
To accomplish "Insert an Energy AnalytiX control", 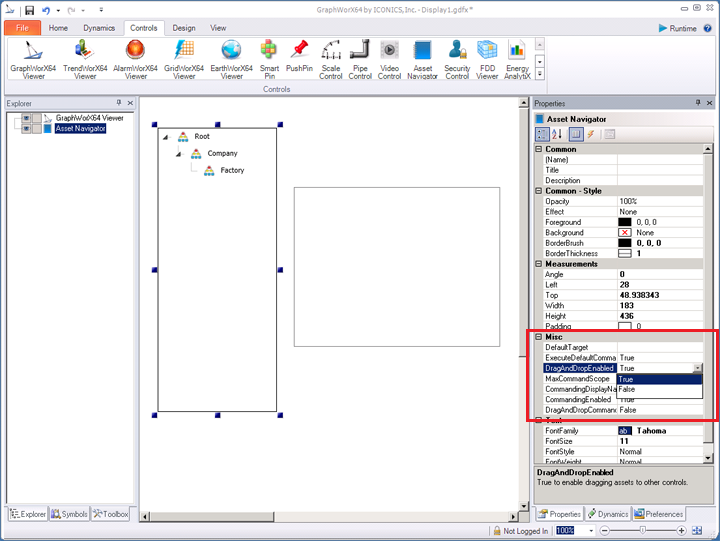I will [517, 59].
